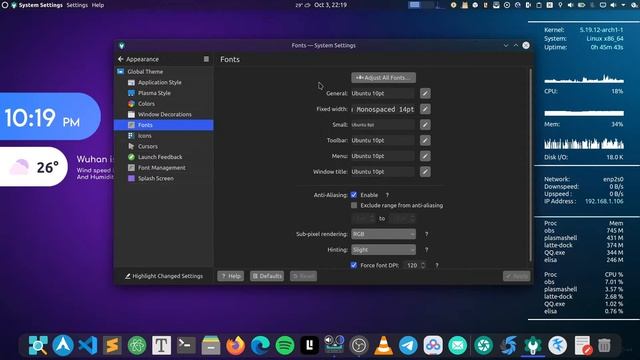640x360 pixels.
Task: Launch Firefox from the dock
Action: [236, 346]
